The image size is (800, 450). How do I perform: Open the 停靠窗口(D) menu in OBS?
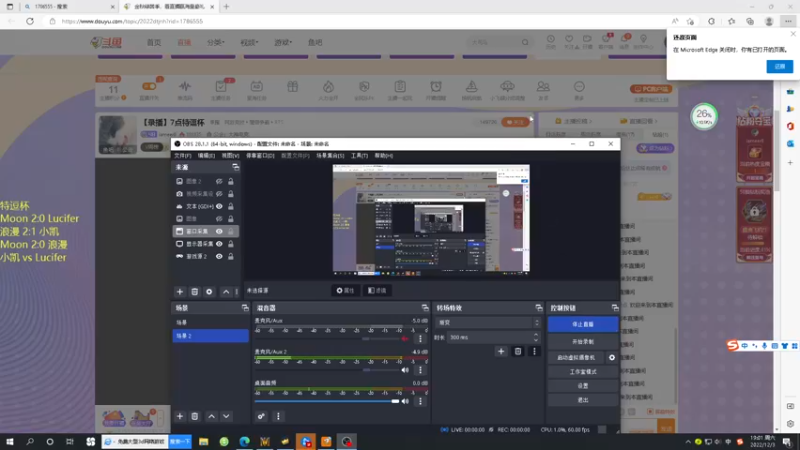[x=260, y=156]
